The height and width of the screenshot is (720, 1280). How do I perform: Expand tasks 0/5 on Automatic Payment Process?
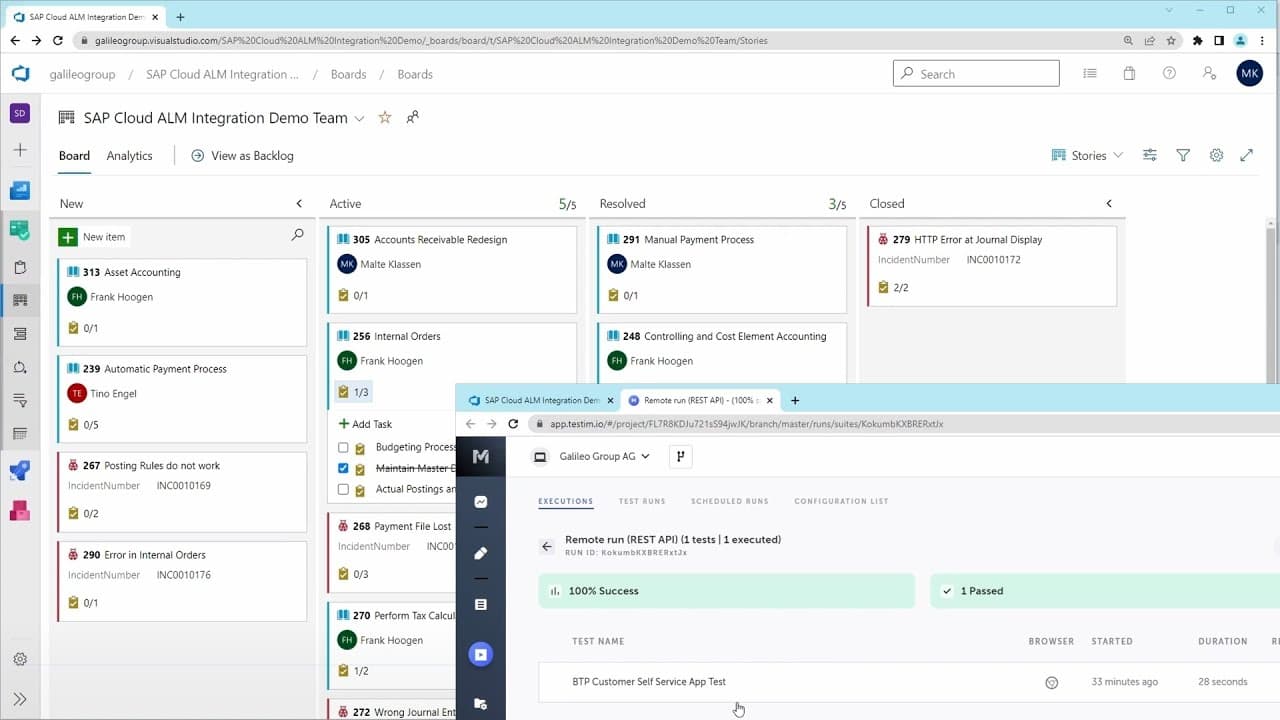83,425
